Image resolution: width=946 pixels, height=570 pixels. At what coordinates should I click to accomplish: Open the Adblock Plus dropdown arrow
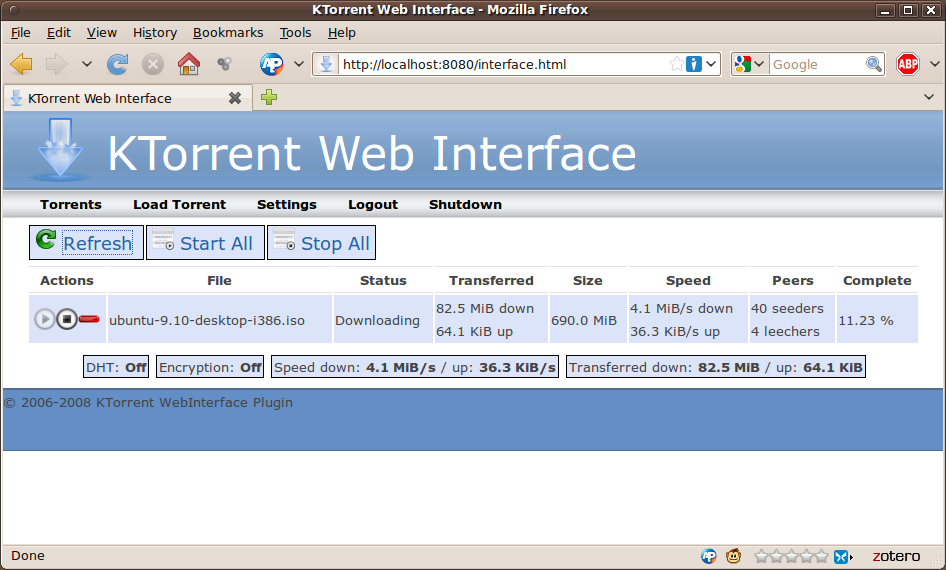coord(935,64)
